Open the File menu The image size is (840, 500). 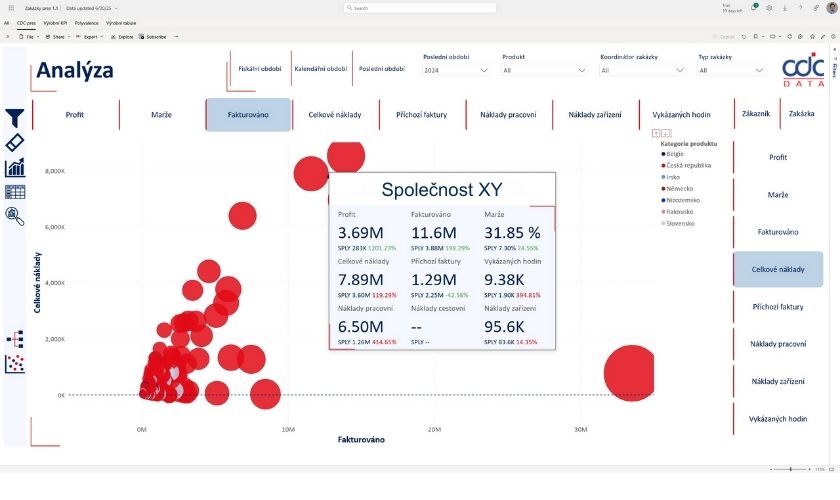click(28, 36)
